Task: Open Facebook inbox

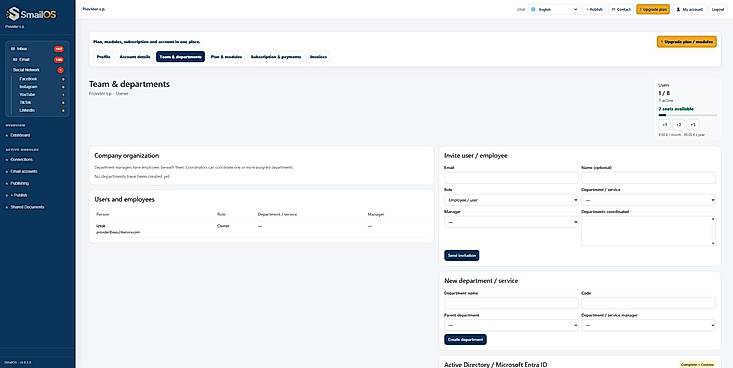Action: click(x=42, y=79)
